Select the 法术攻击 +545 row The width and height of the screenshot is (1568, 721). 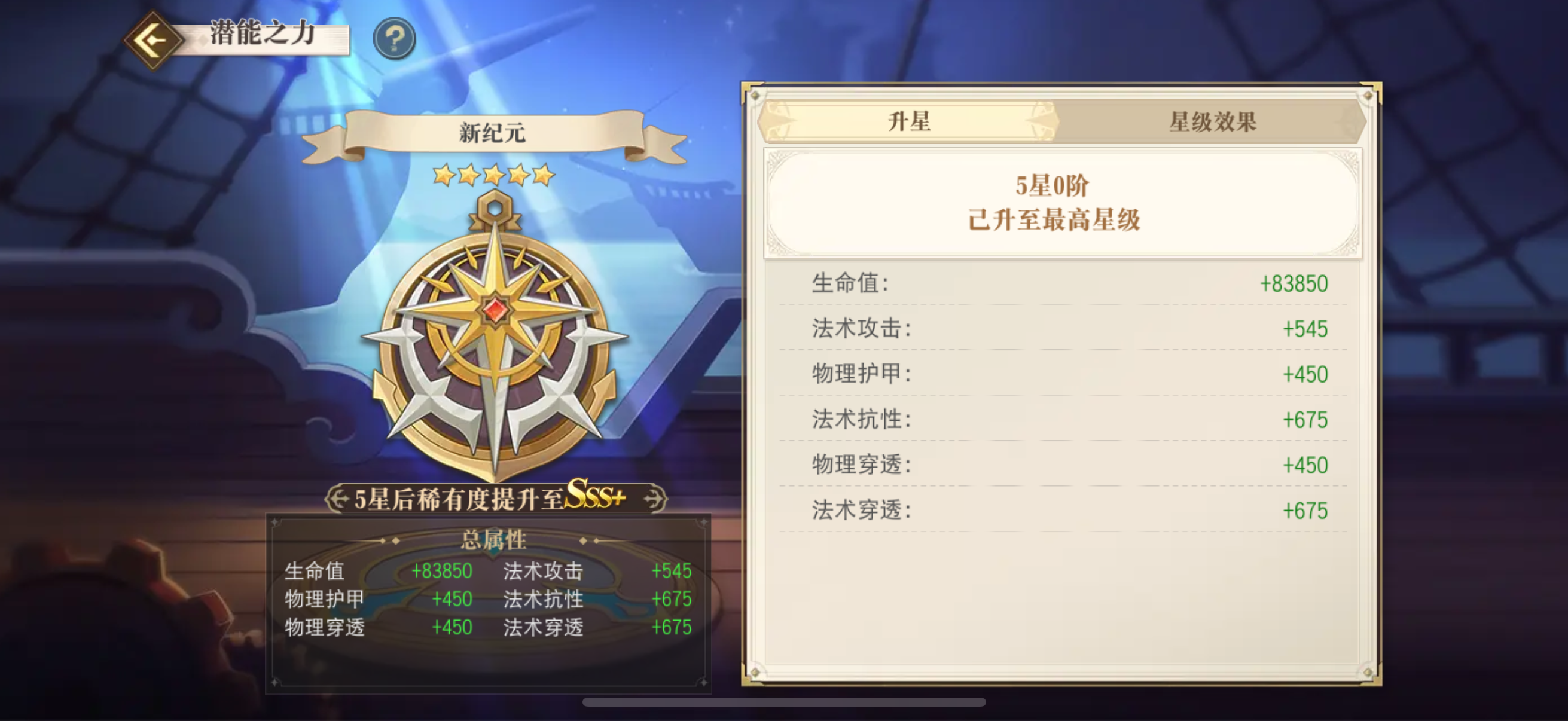(1062, 329)
